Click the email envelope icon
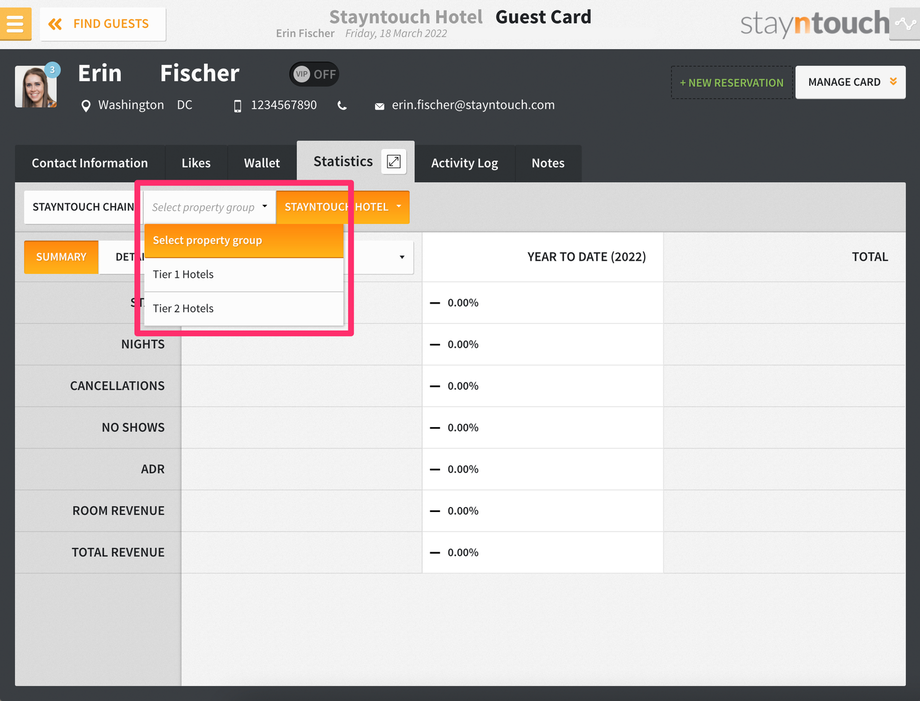The image size is (920, 701). 380,106
